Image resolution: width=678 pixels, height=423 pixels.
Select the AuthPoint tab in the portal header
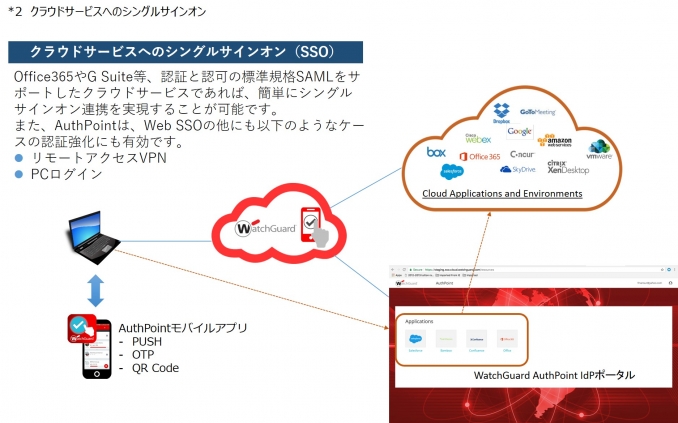(x=445, y=283)
